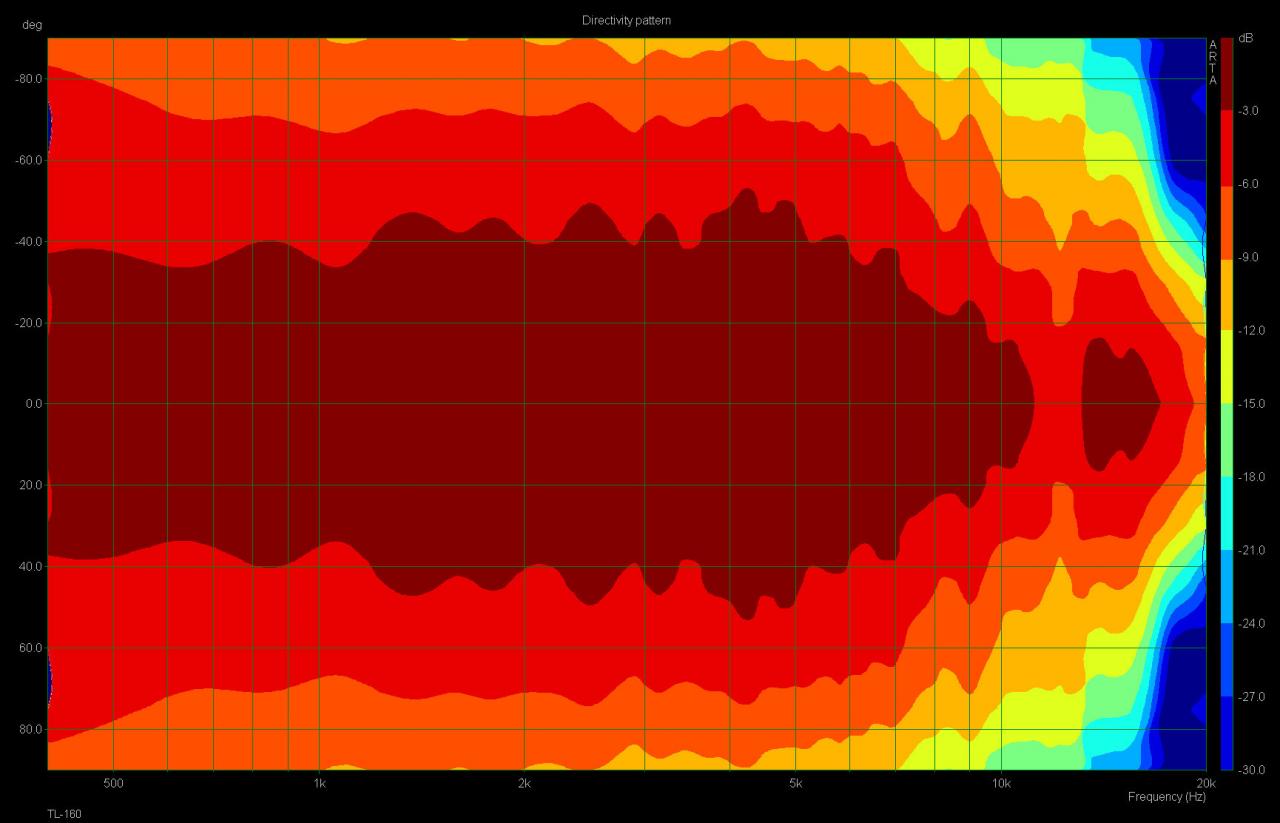
Task: Select the 2k frequency axis label
Action: coord(524,782)
